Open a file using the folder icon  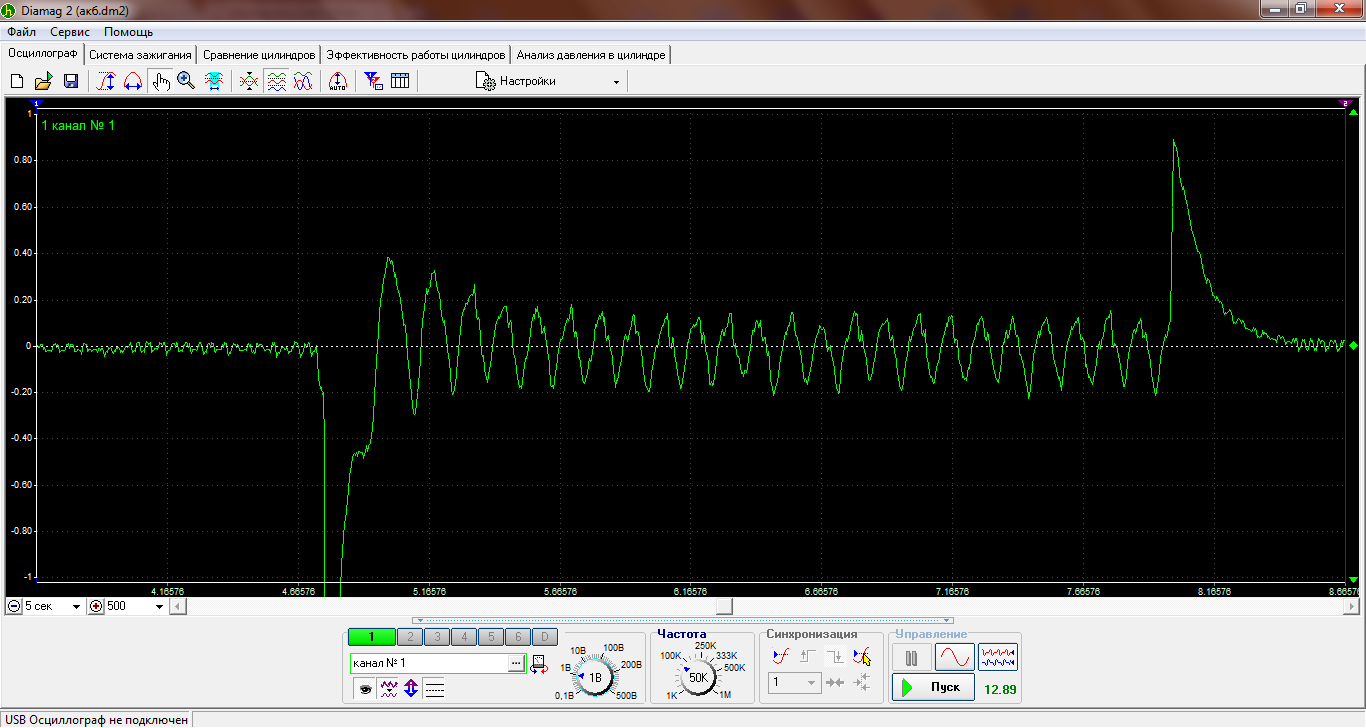43,81
